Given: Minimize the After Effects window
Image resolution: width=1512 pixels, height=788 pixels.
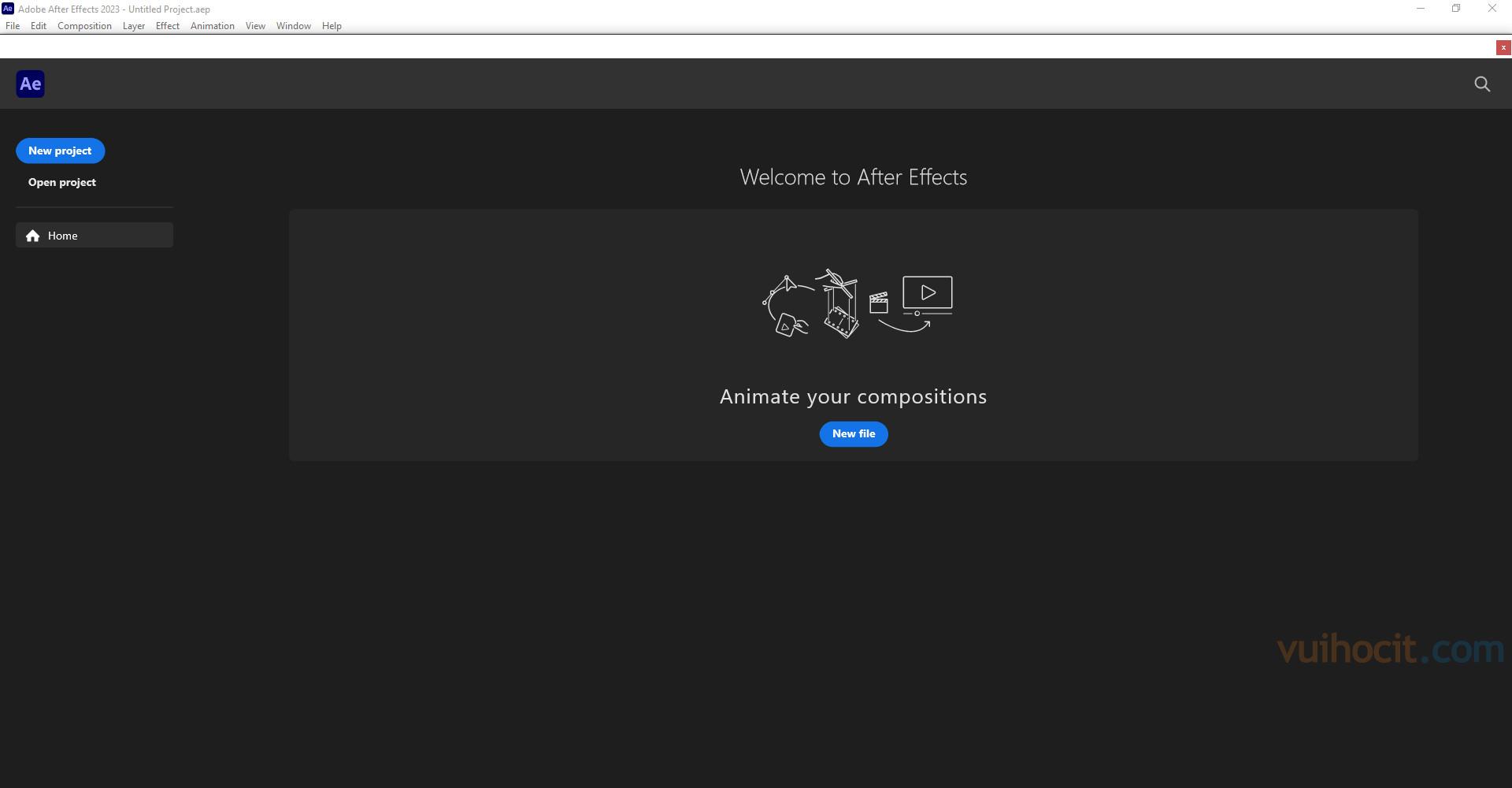Looking at the screenshot, I should 1421,9.
